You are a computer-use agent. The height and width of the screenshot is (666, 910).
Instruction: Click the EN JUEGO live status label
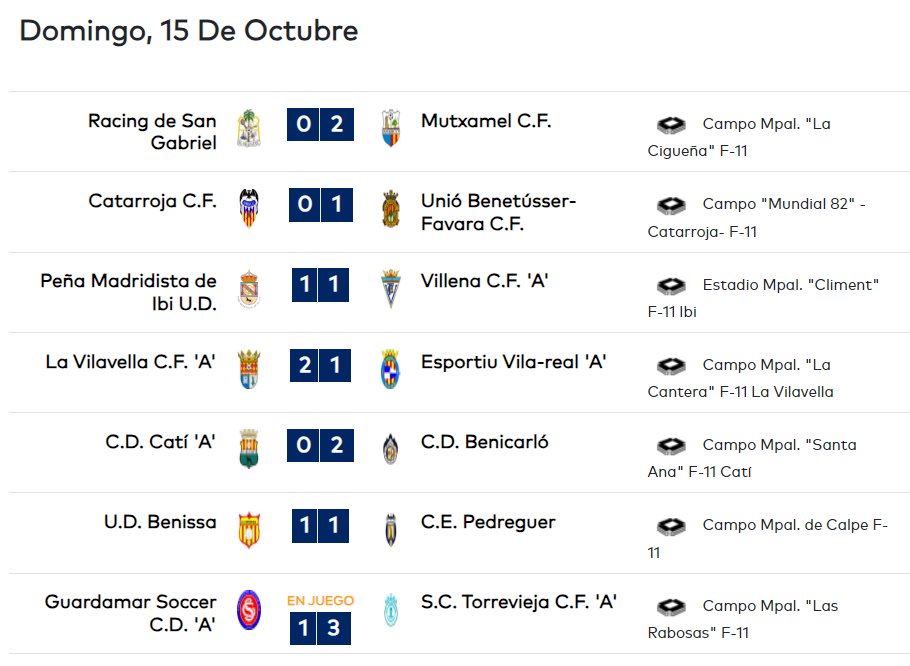[x=320, y=601]
